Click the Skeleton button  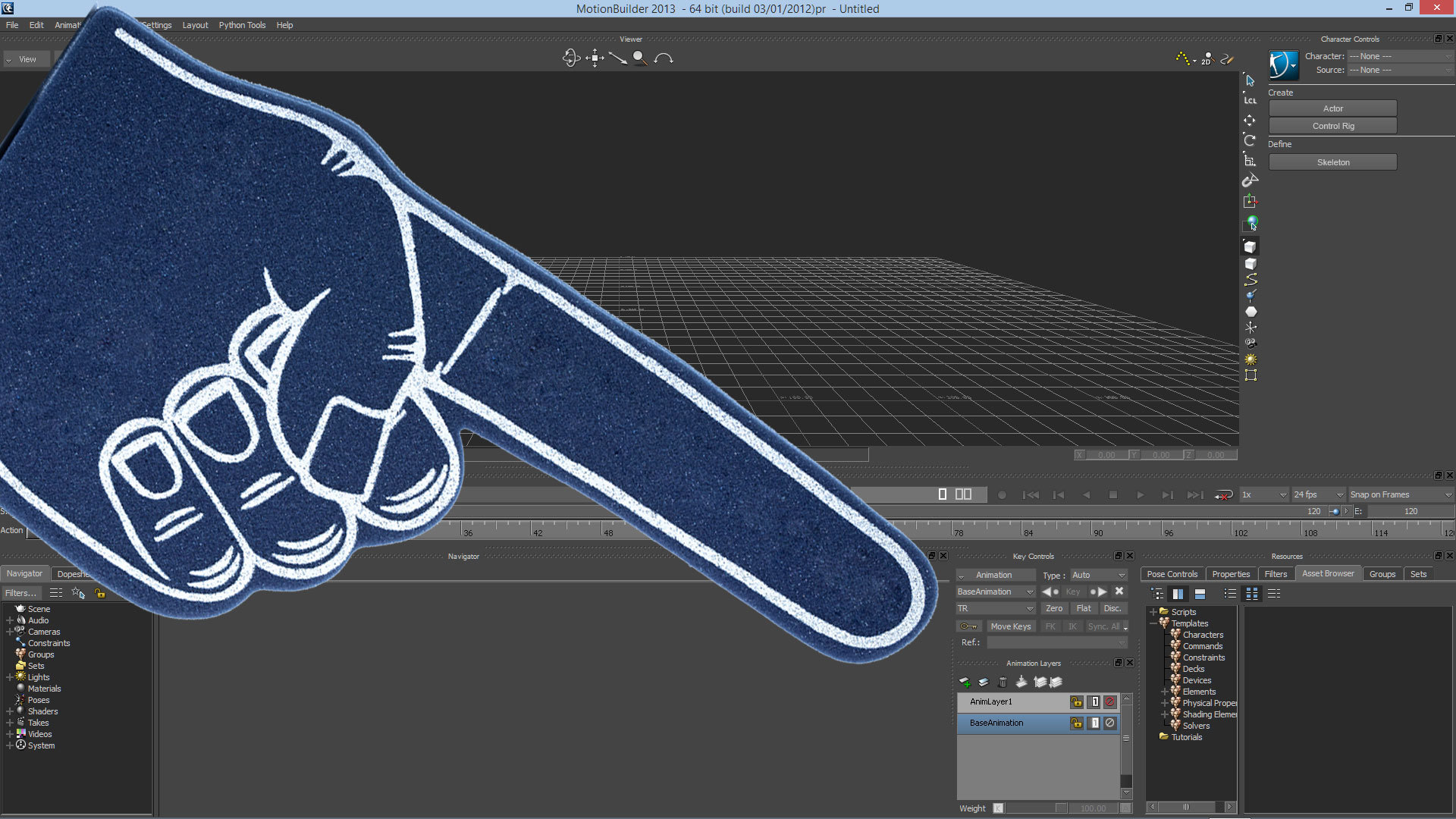tap(1332, 162)
